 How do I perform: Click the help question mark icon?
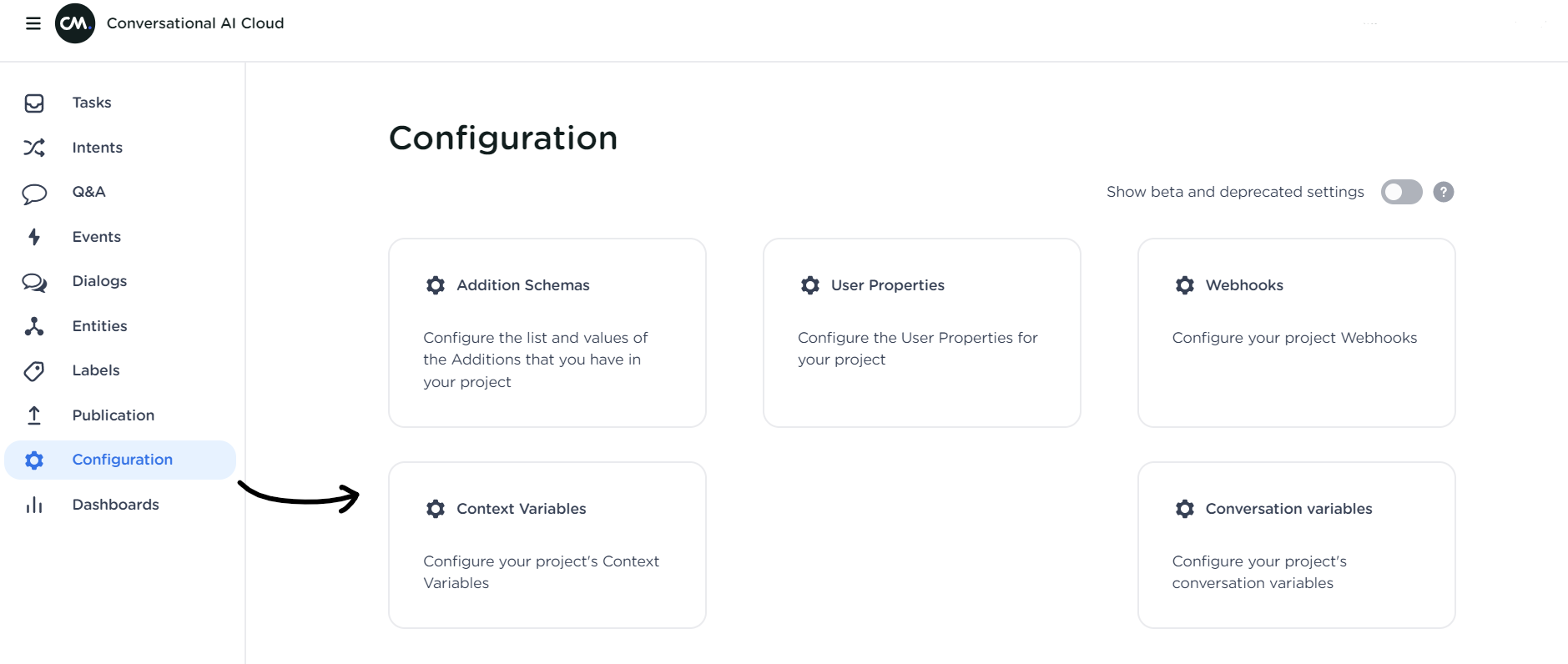click(1444, 192)
